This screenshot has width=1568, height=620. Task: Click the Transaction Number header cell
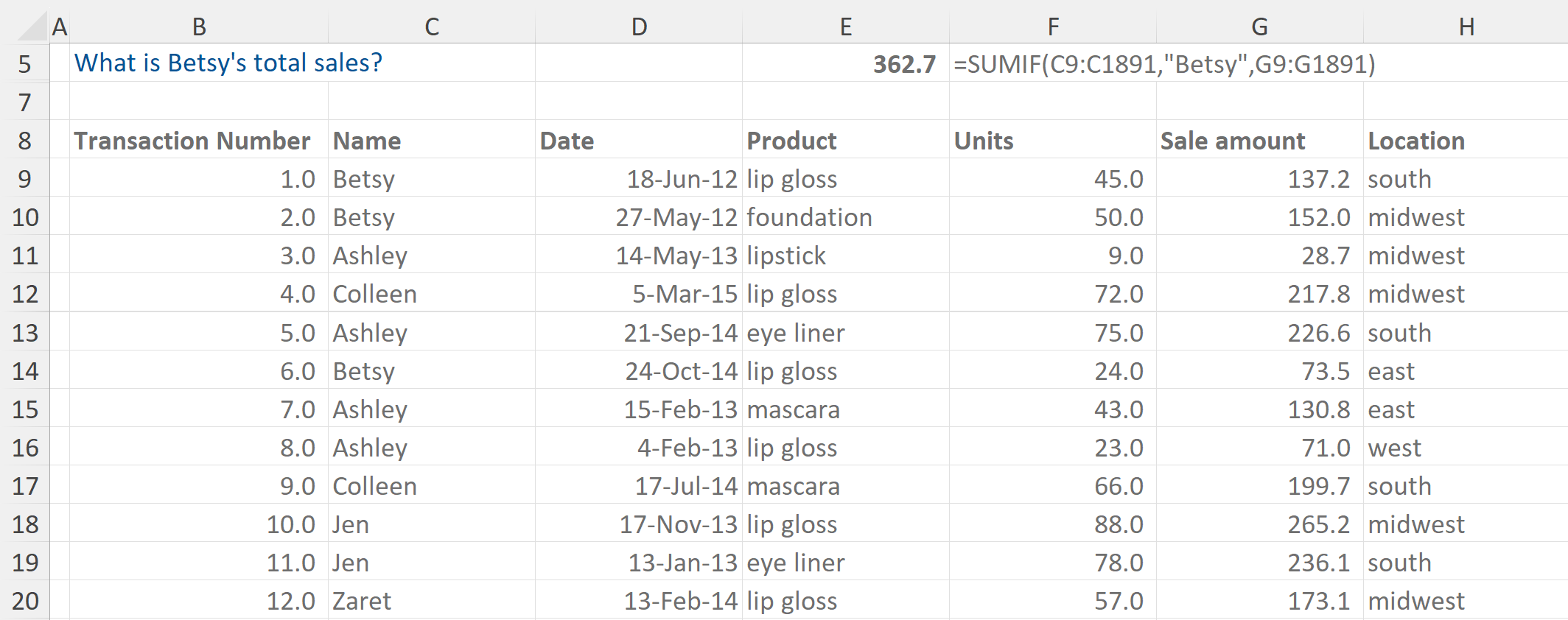point(193,141)
